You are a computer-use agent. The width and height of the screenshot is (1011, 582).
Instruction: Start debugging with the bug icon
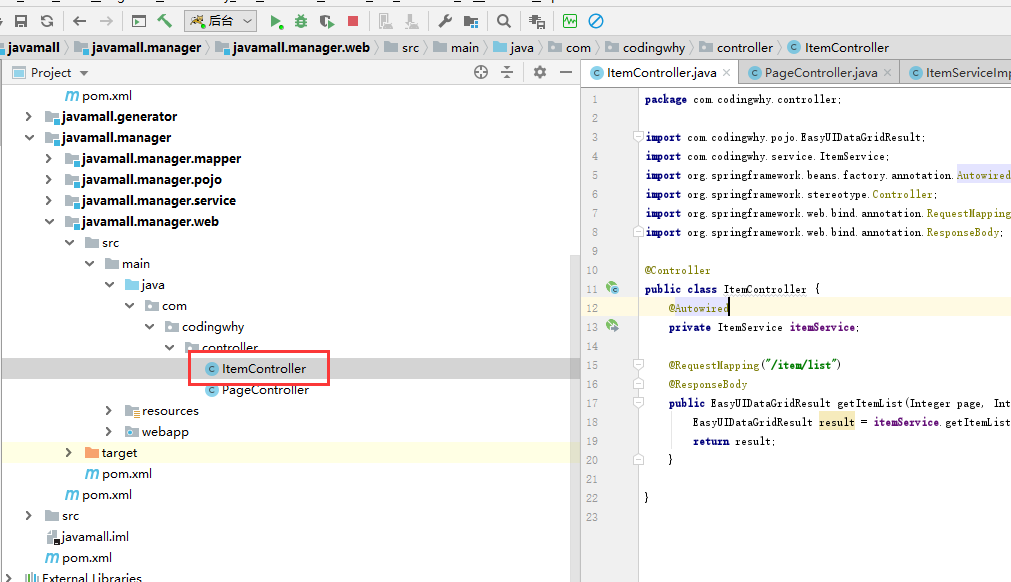click(x=301, y=20)
